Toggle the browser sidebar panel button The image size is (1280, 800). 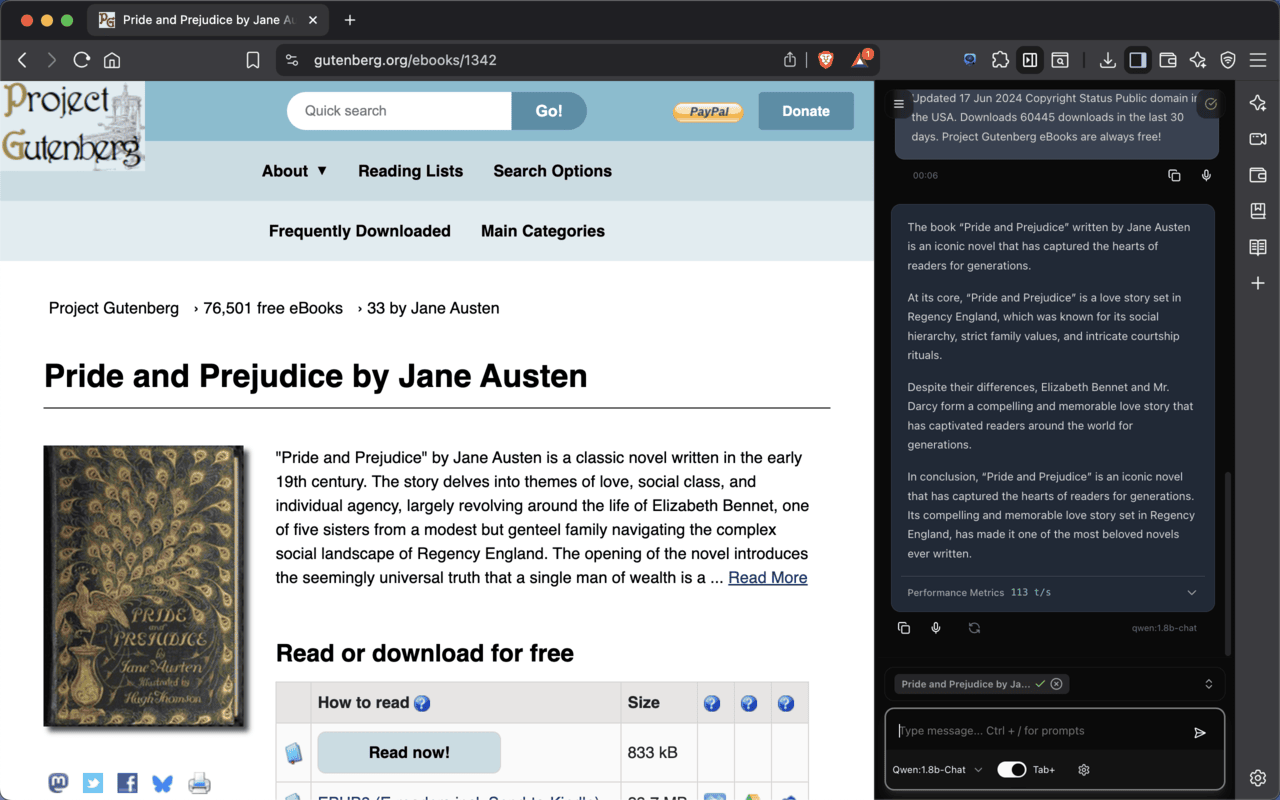[x=1137, y=60]
